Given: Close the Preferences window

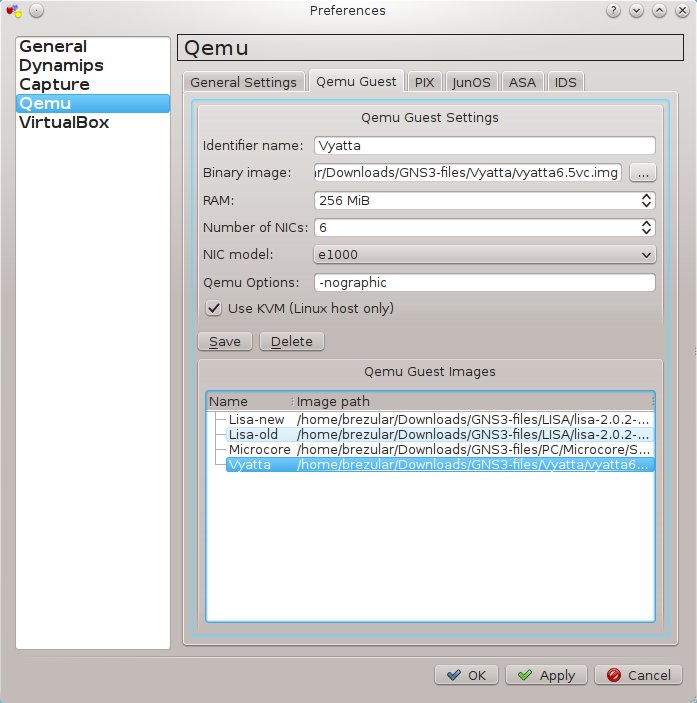Looking at the screenshot, I should (682, 10).
